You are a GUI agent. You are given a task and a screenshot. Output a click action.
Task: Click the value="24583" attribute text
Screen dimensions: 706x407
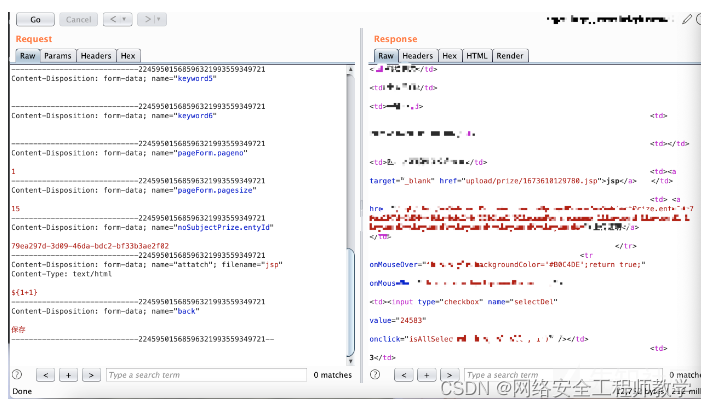[x=398, y=321]
